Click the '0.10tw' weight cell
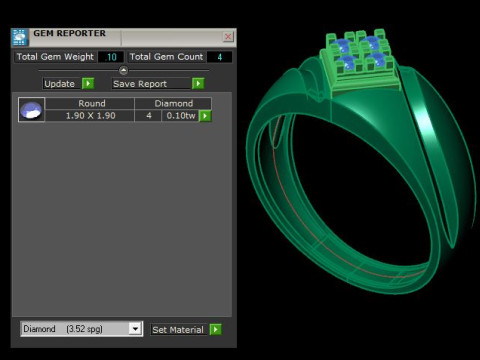This screenshot has height=360, width=480. 180,116
